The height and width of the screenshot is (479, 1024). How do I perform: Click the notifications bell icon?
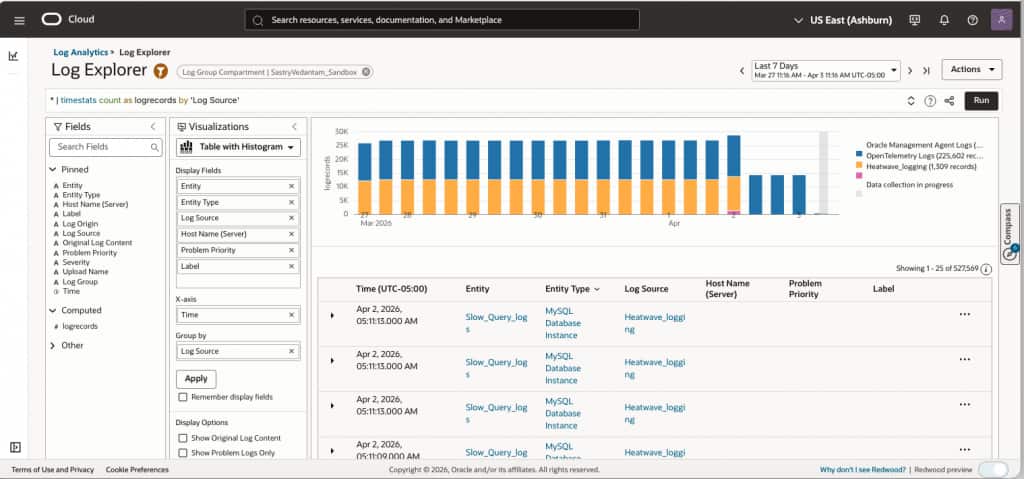coord(944,20)
